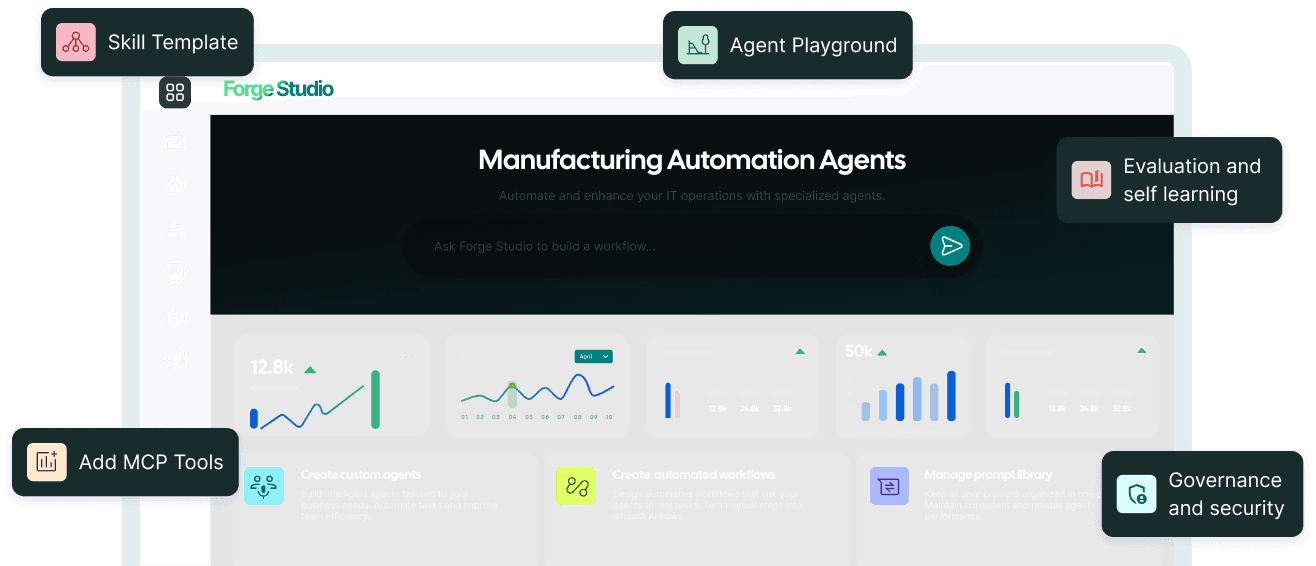The height and width of the screenshot is (566, 1316).
Task: Click the Forge Studio logo
Action: tap(279, 89)
